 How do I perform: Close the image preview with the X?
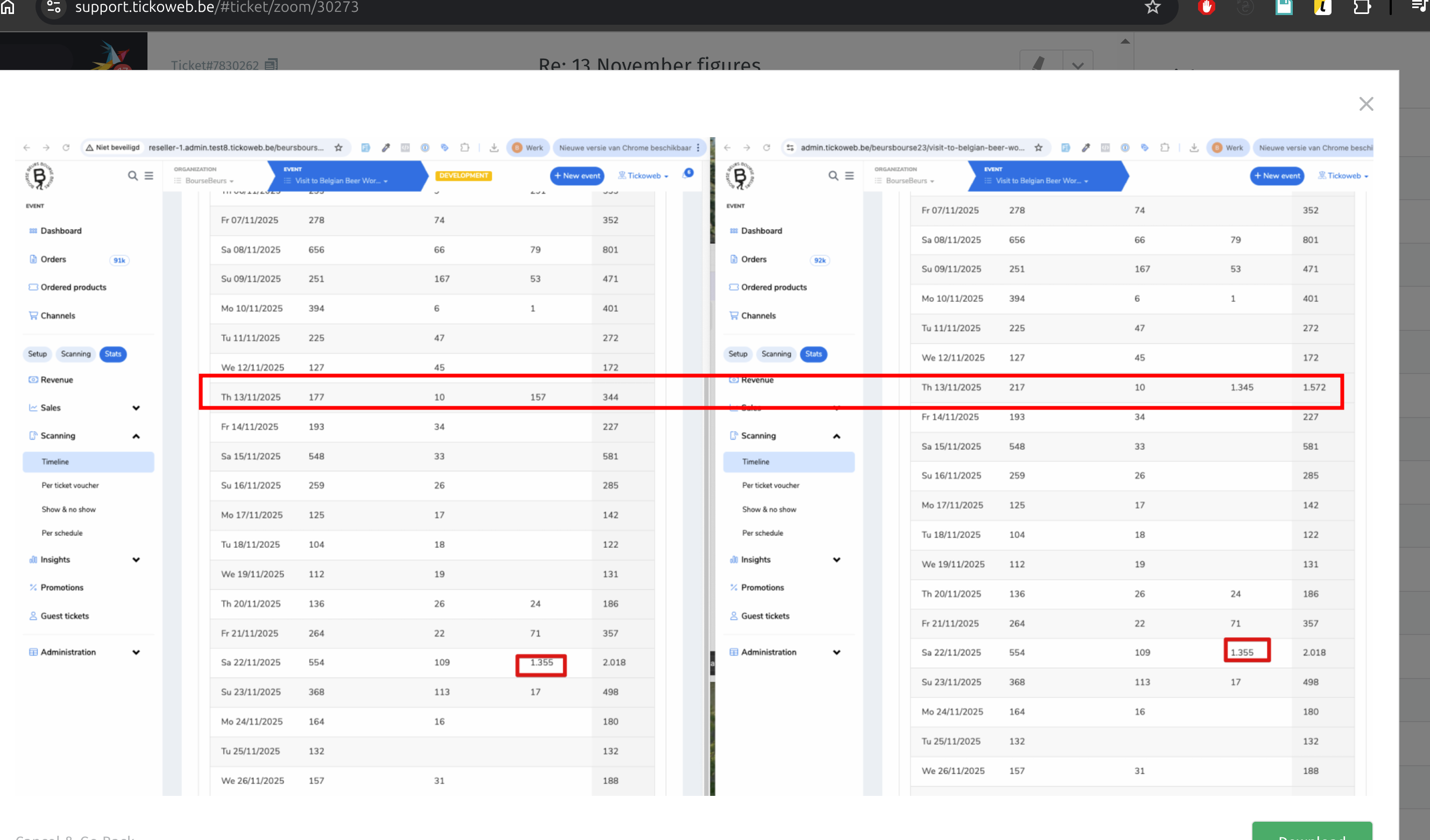tap(1366, 104)
